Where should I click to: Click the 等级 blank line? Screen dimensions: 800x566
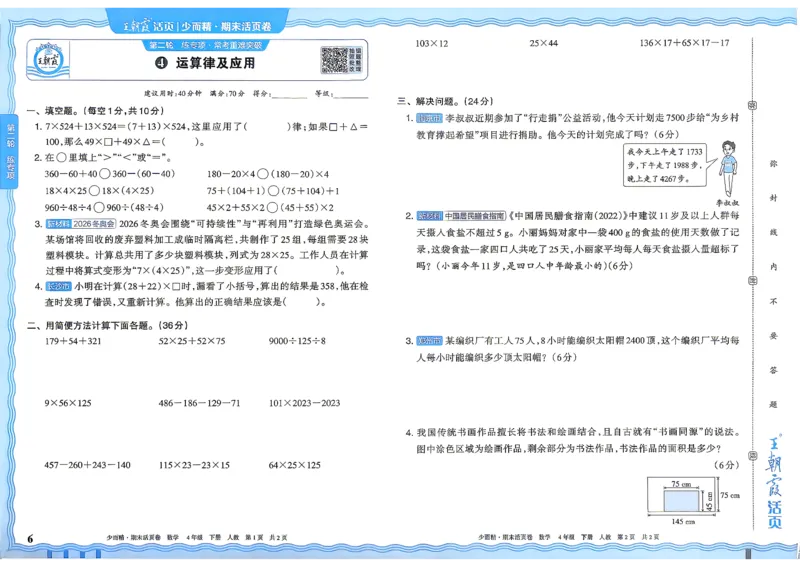pos(349,94)
